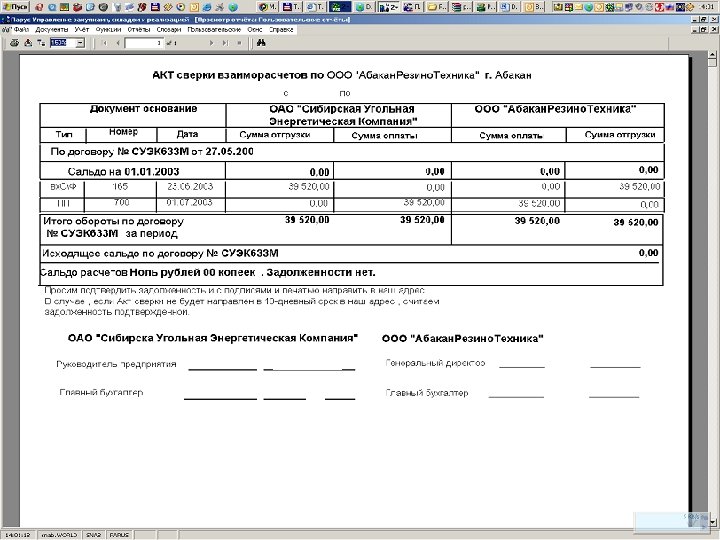
Task: Click the WORLD status bar entry
Action: 59,535
